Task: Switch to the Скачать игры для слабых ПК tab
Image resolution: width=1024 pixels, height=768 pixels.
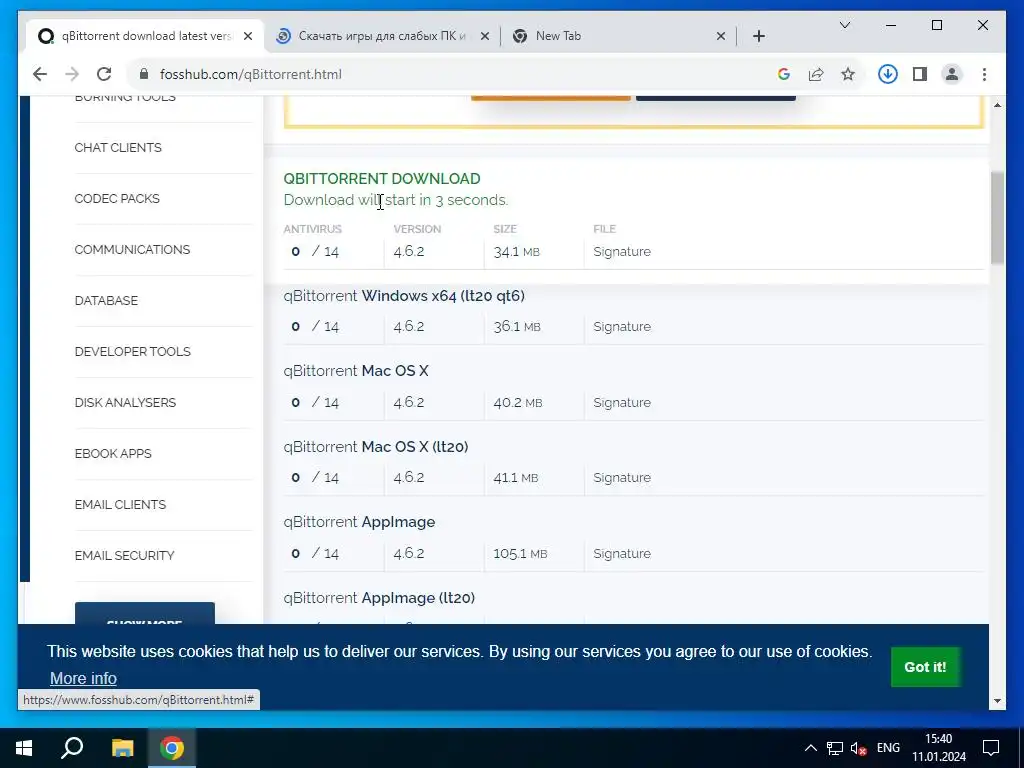Action: tap(382, 36)
